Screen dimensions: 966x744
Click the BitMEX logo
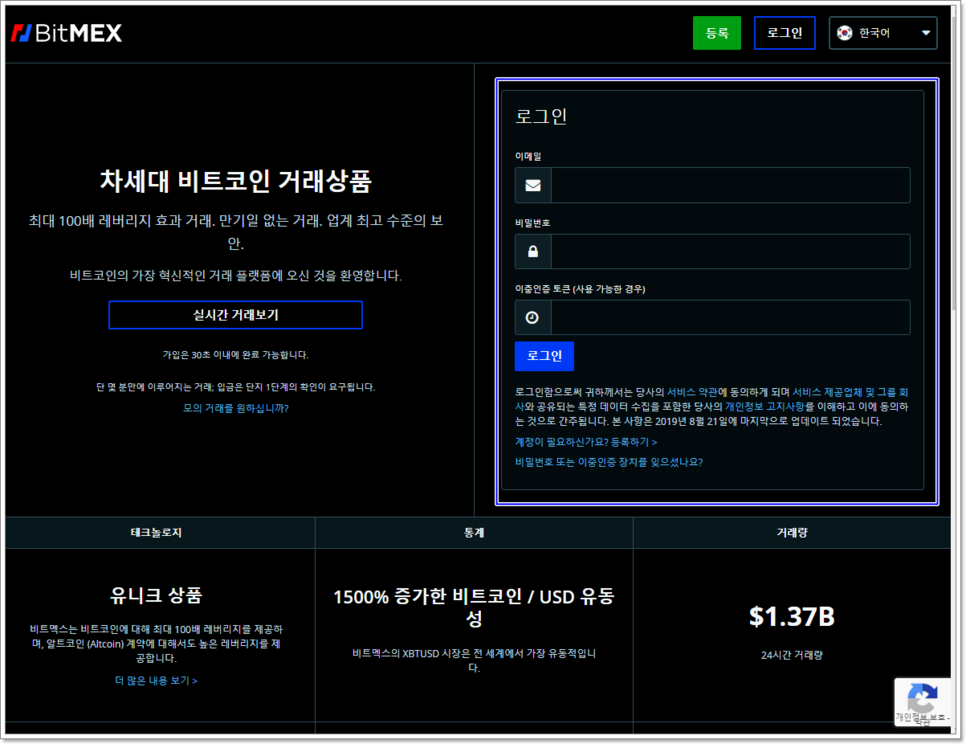67,33
